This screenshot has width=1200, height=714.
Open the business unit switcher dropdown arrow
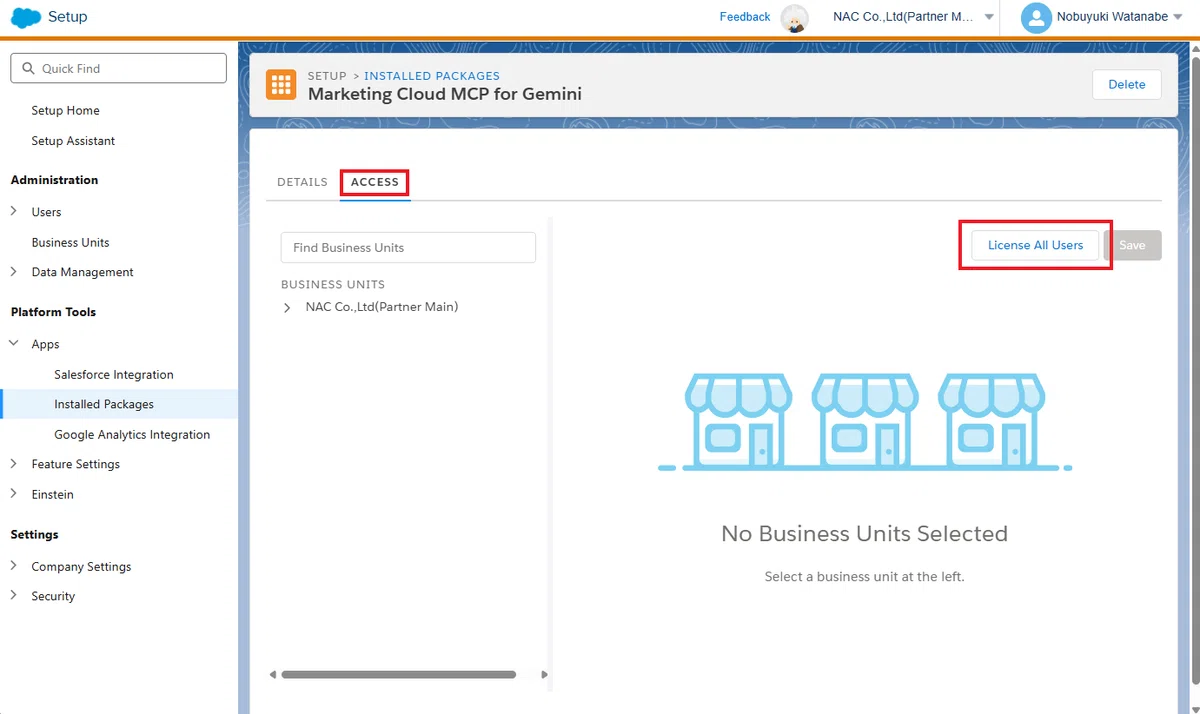tap(989, 17)
